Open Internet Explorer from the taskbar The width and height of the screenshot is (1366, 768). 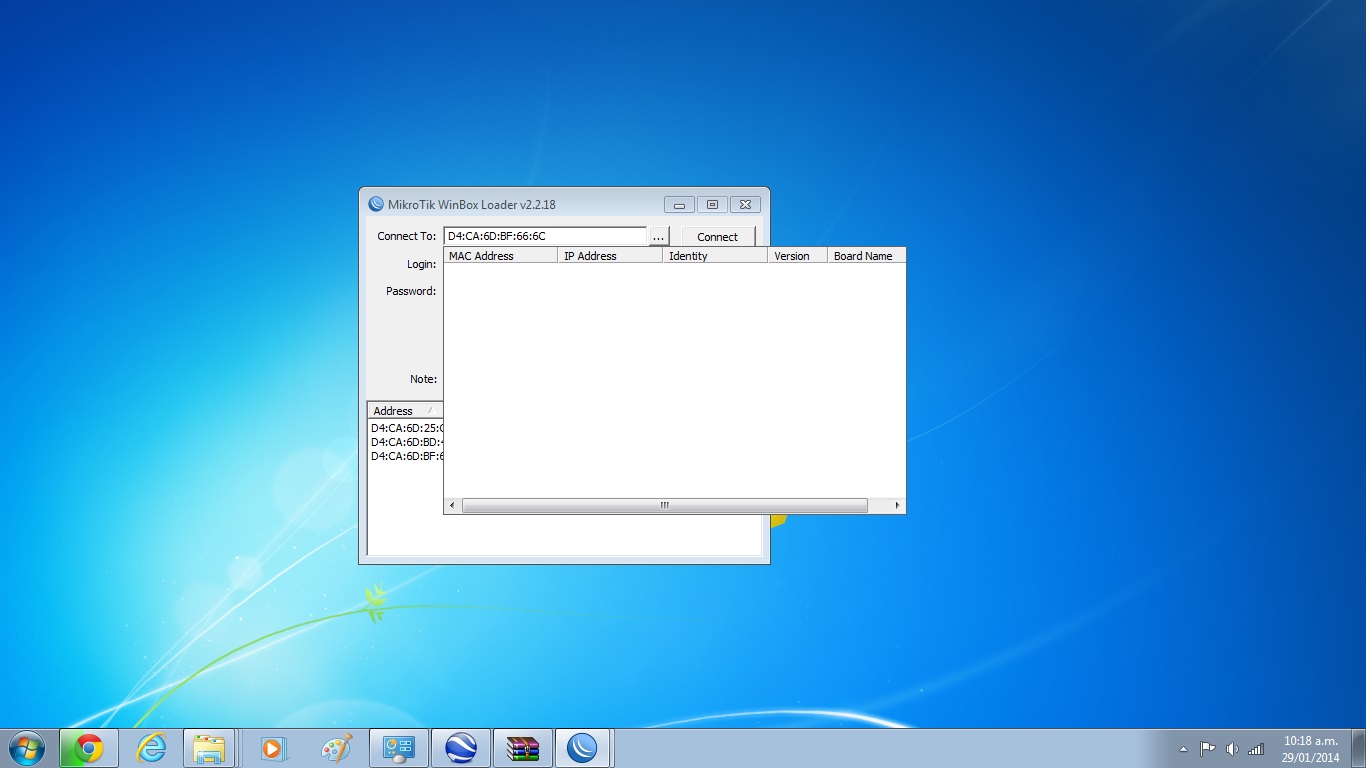point(151,748)
